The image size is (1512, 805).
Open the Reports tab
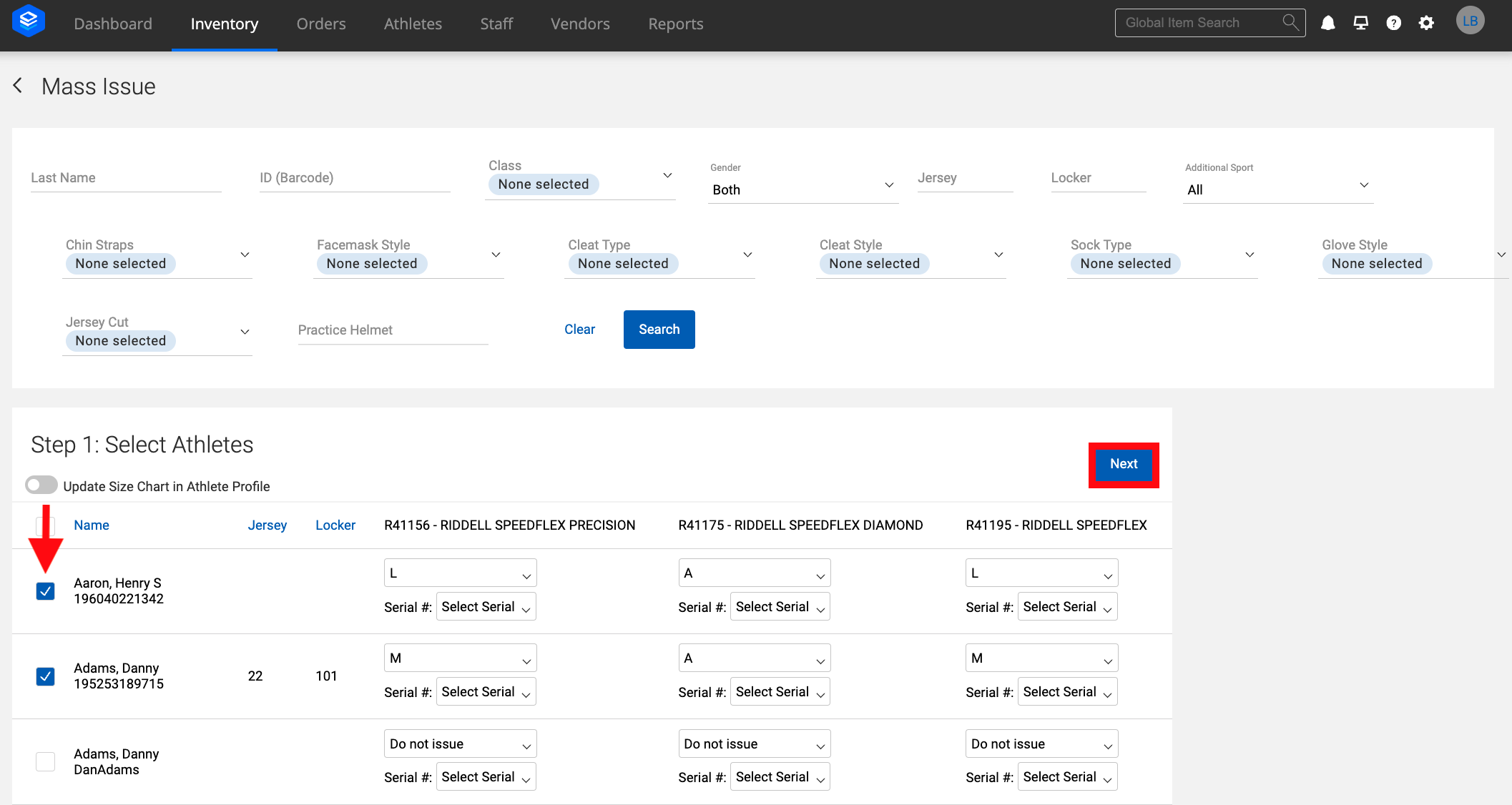tap(676, 24)
